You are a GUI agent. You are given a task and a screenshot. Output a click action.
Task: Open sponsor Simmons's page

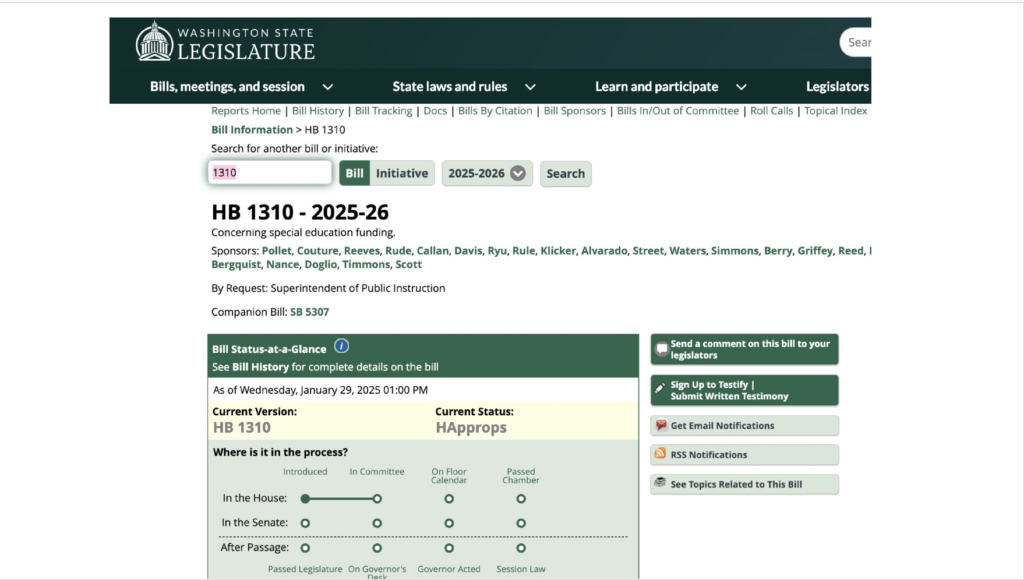(x=735, y=251)
